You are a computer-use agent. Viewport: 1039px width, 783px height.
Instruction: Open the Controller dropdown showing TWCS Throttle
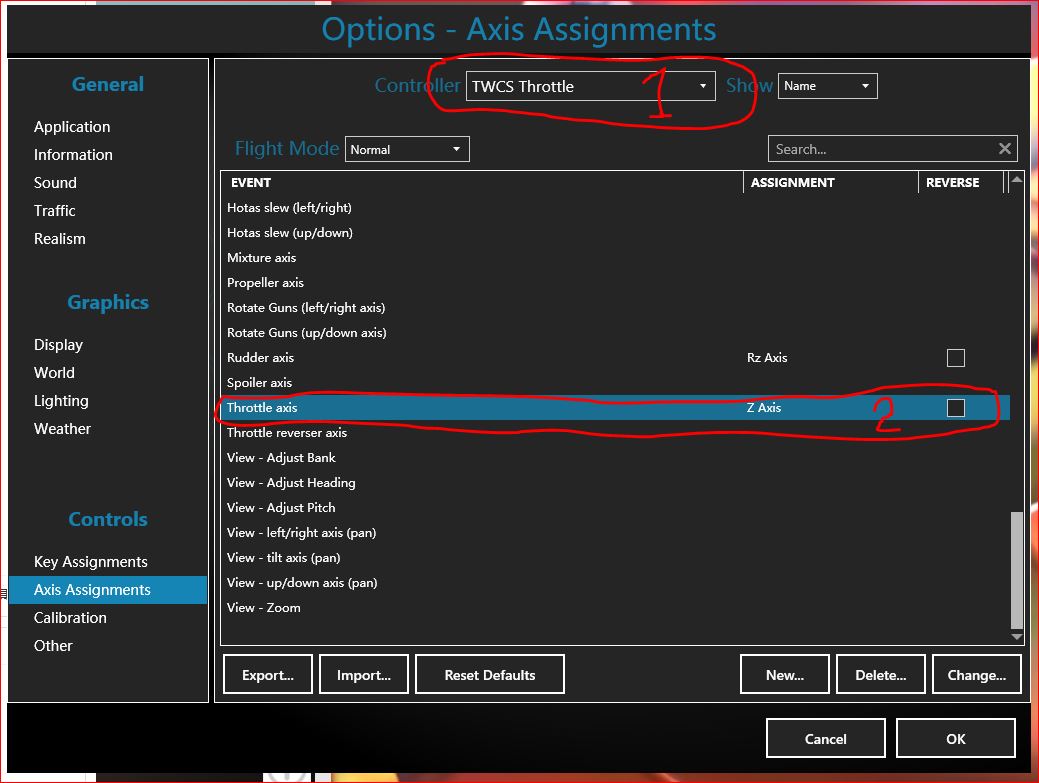(x=591, y=86)
